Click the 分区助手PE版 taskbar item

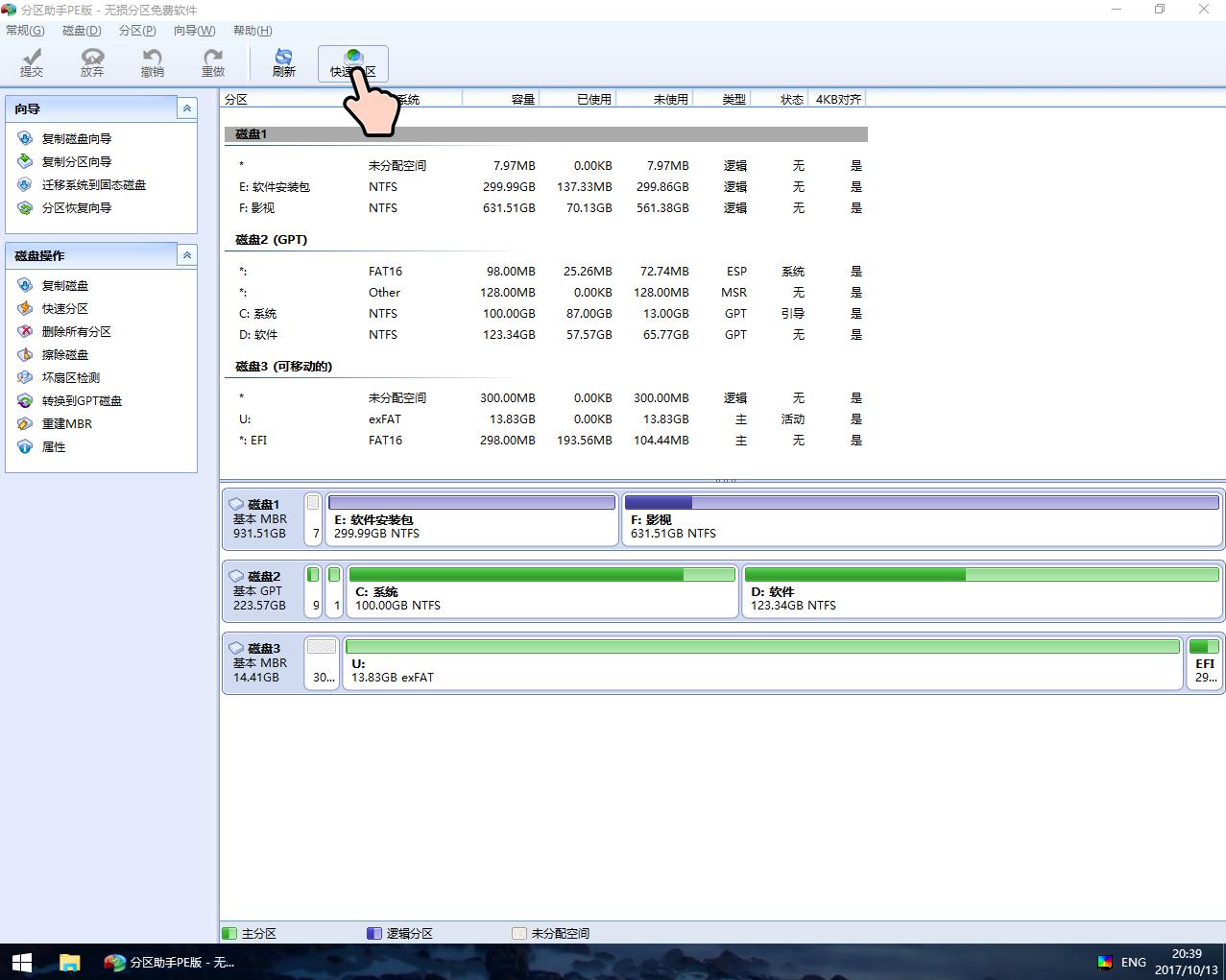point(171,962)
